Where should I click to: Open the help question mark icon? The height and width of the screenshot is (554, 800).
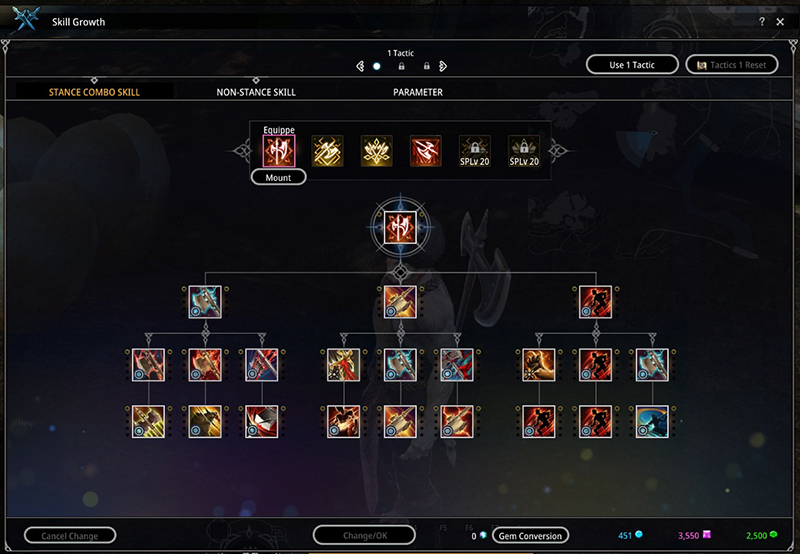click(x=762, y=22)
